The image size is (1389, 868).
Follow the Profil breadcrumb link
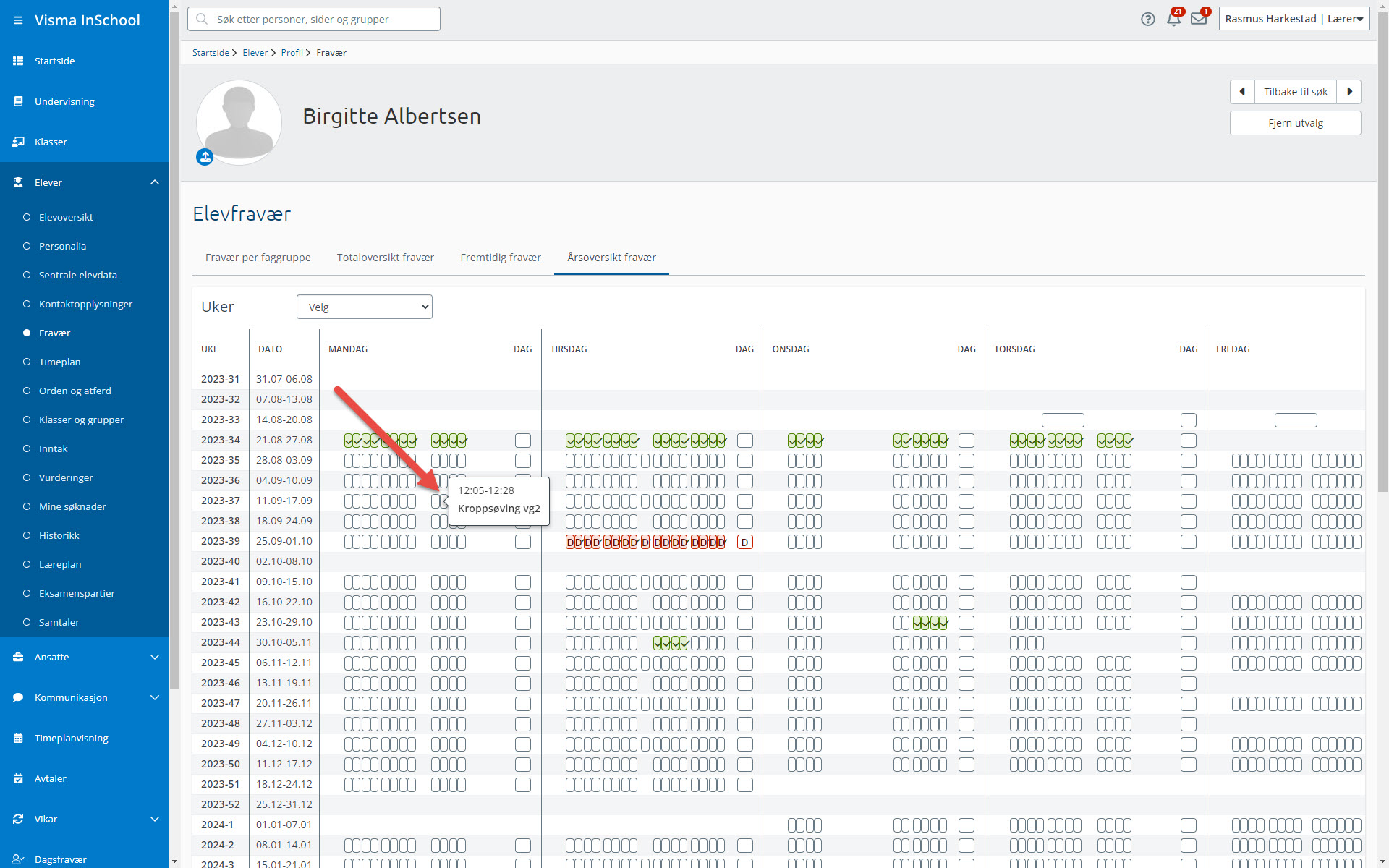[x=292, y=53]
